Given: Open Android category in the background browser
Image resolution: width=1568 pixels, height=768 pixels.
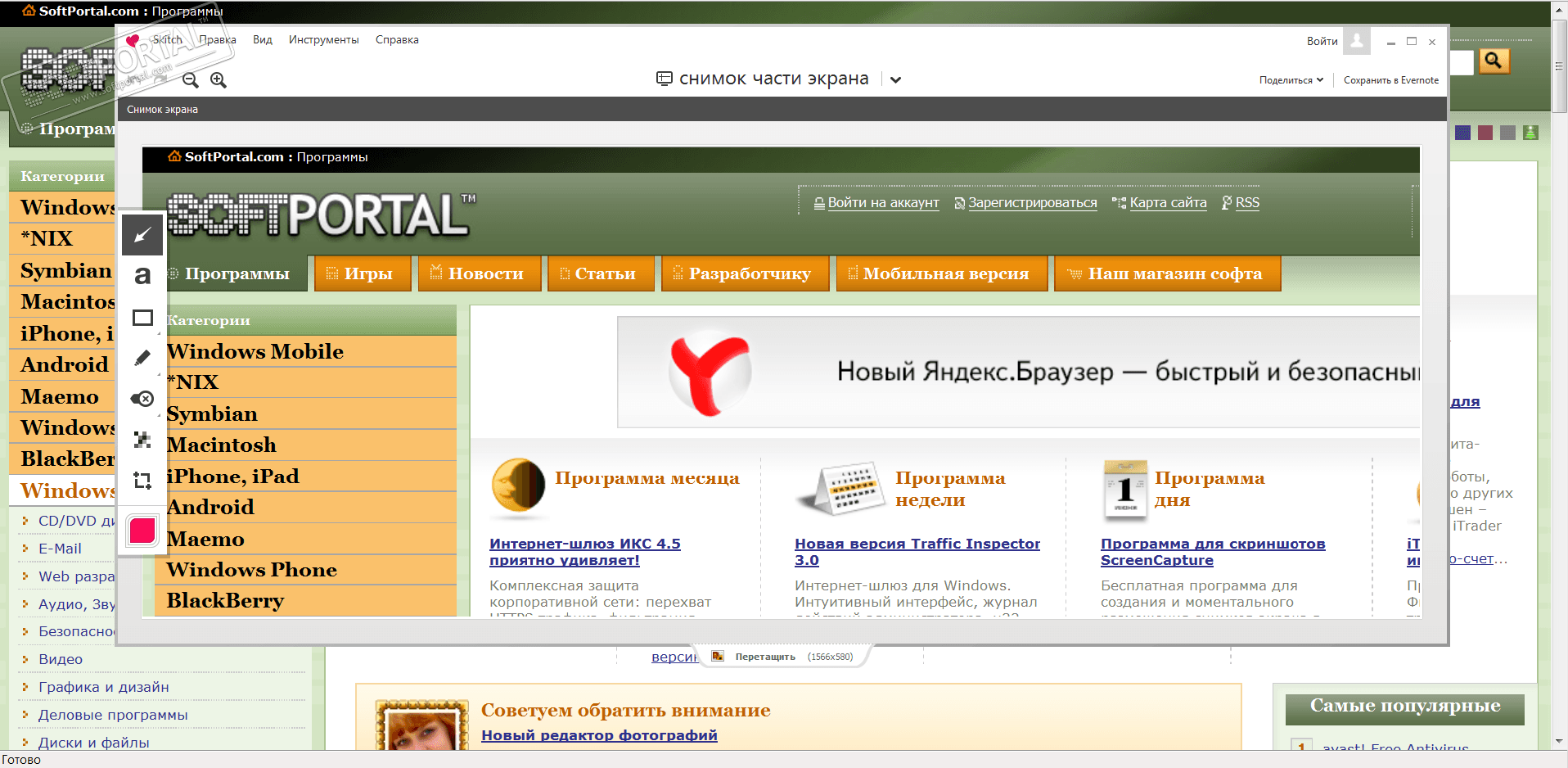Looking at the screenshot, I should 65,364.
